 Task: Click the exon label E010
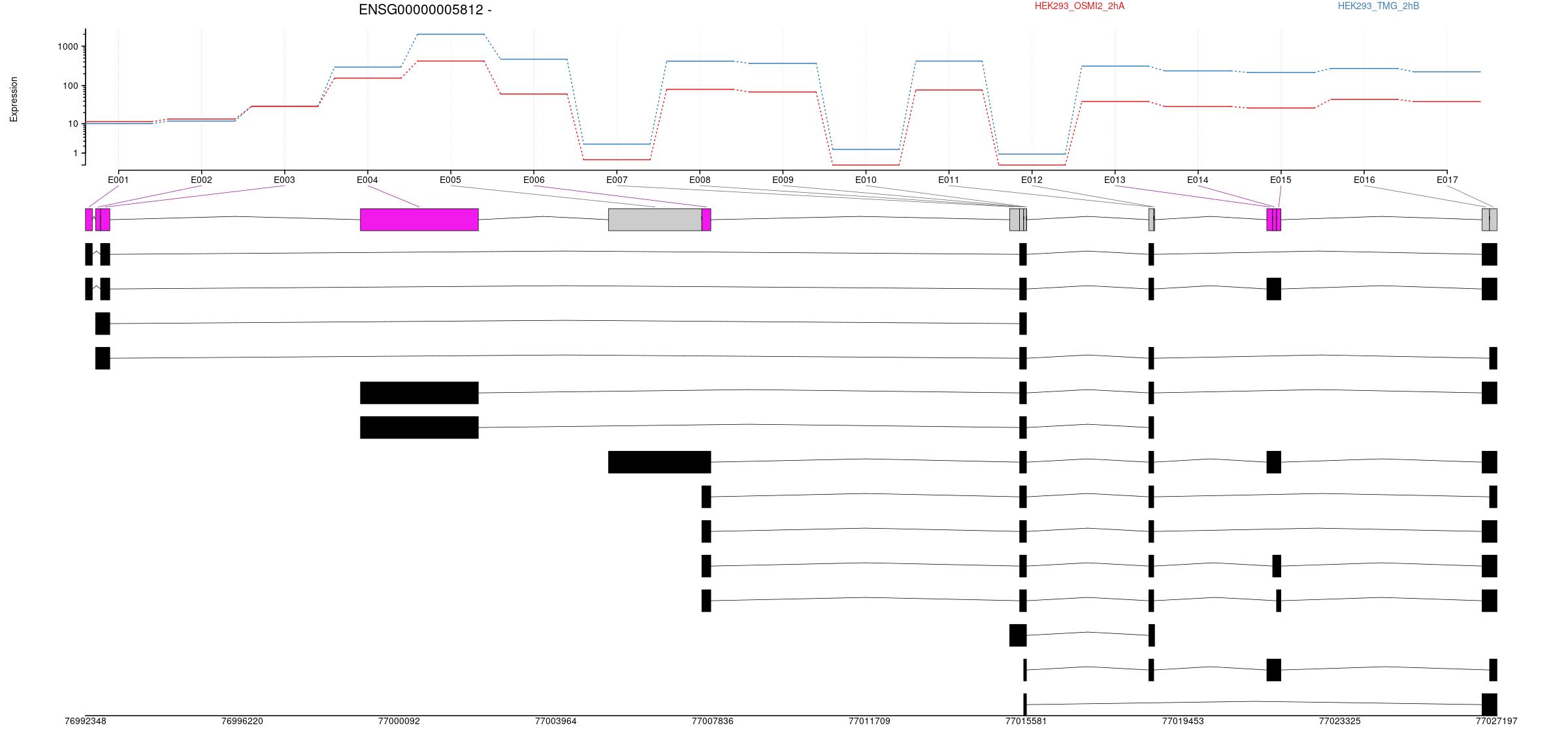pos(866,180)
